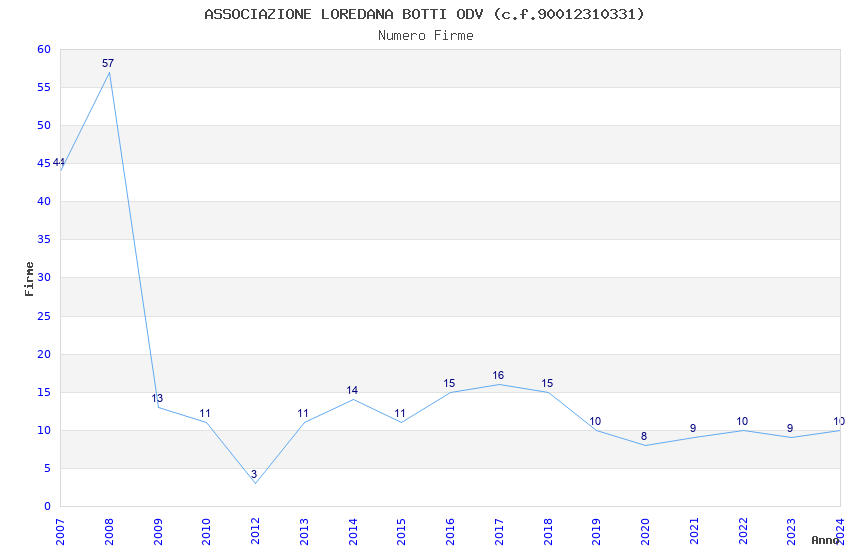Click the vertical axis title Firme
Viewport: 850px width, 550px height.
pos(29,279)
